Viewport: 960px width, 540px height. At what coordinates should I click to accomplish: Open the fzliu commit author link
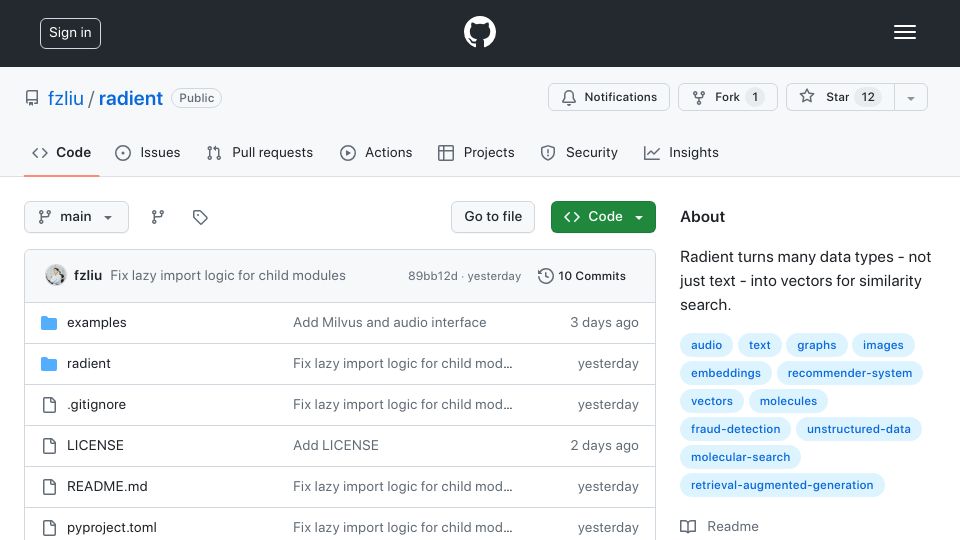coord(88,276)
